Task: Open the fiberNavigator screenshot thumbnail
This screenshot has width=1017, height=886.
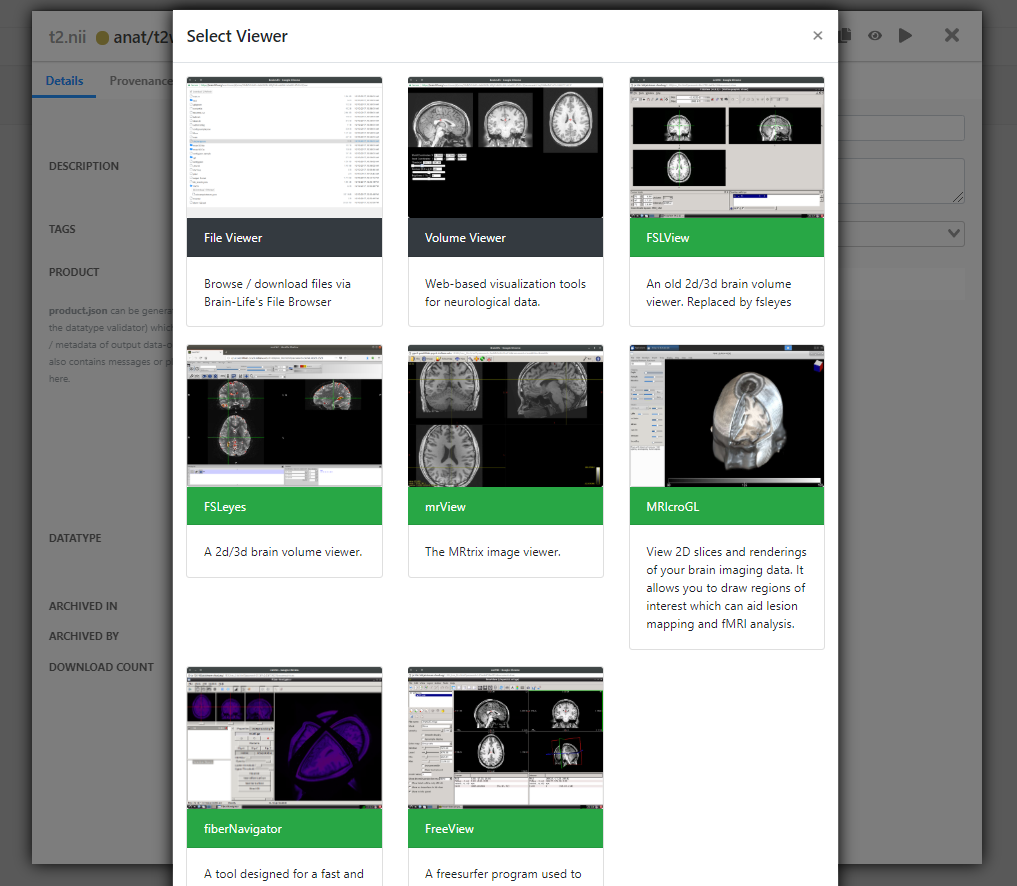Action: click(284, 737)
